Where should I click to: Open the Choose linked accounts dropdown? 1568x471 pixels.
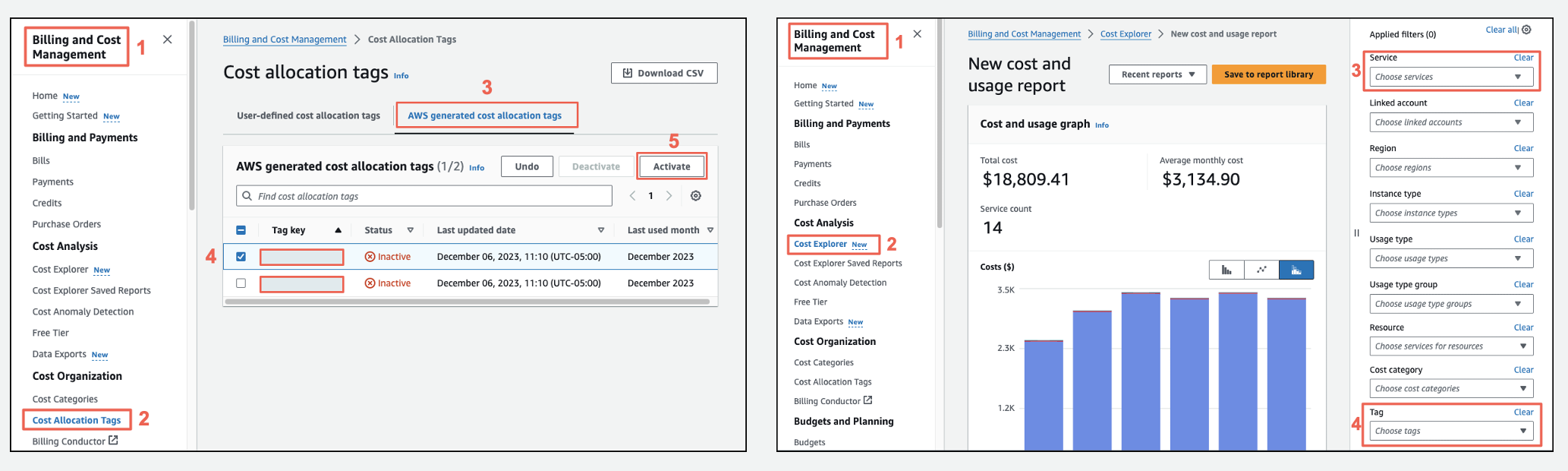pyautogui.click(x=1451, y=122)
